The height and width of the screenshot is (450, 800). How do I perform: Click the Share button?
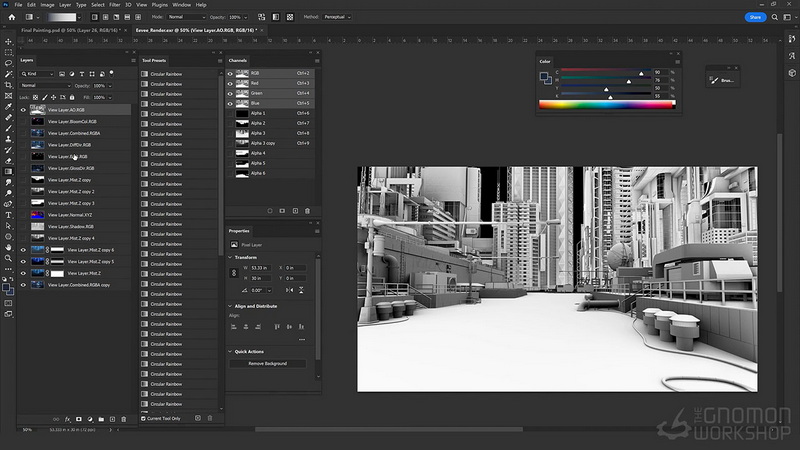(755, 17)
